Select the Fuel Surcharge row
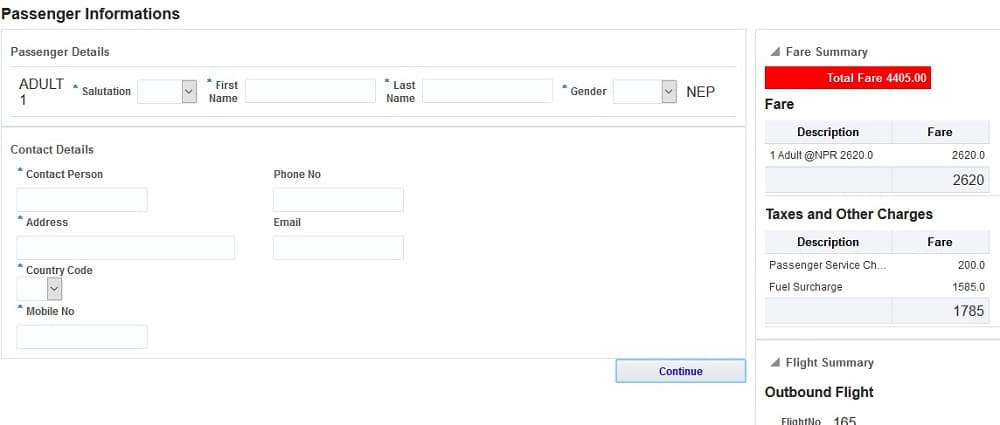1000x425 pixels. point(877,287)
